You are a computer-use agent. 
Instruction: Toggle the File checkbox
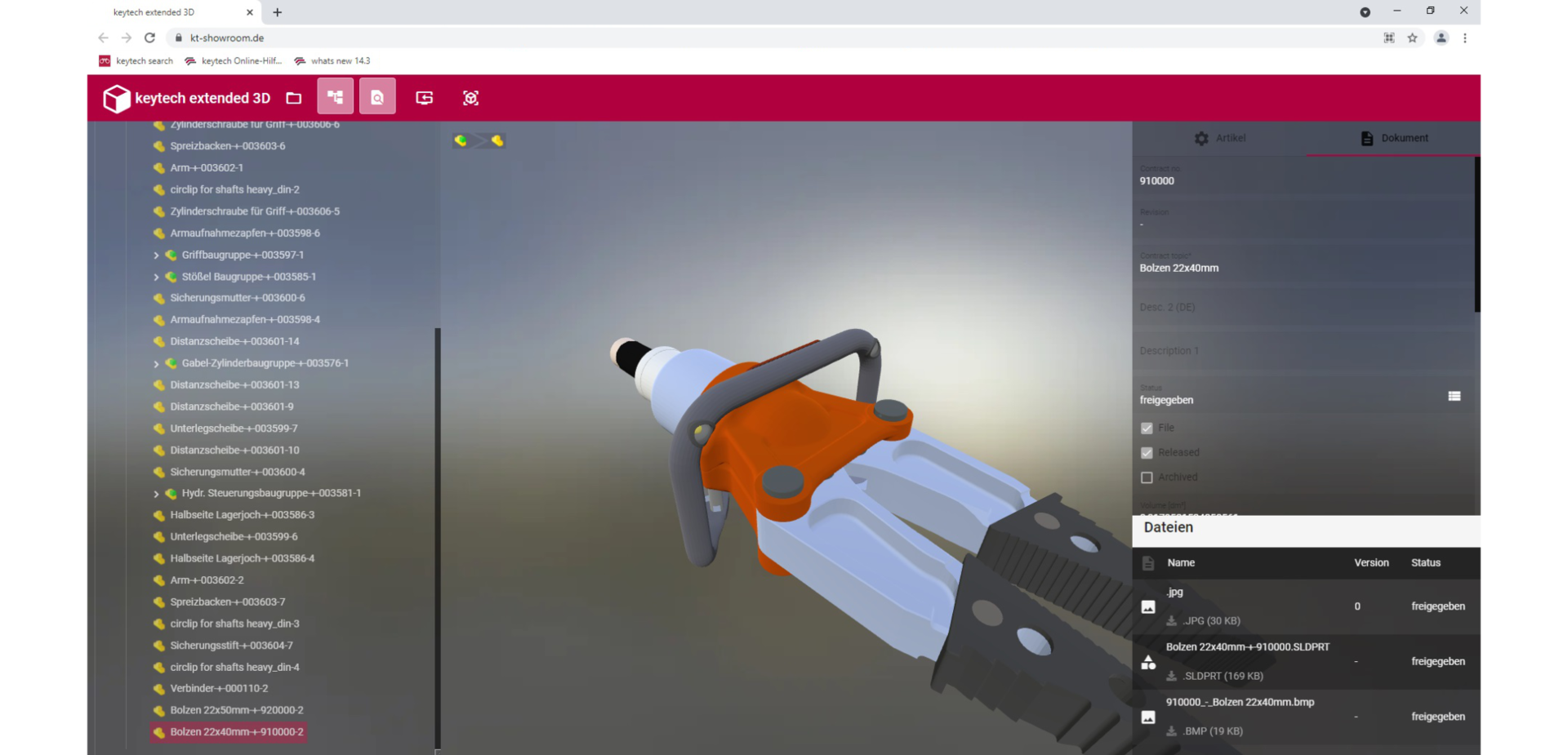(1147, 429)
